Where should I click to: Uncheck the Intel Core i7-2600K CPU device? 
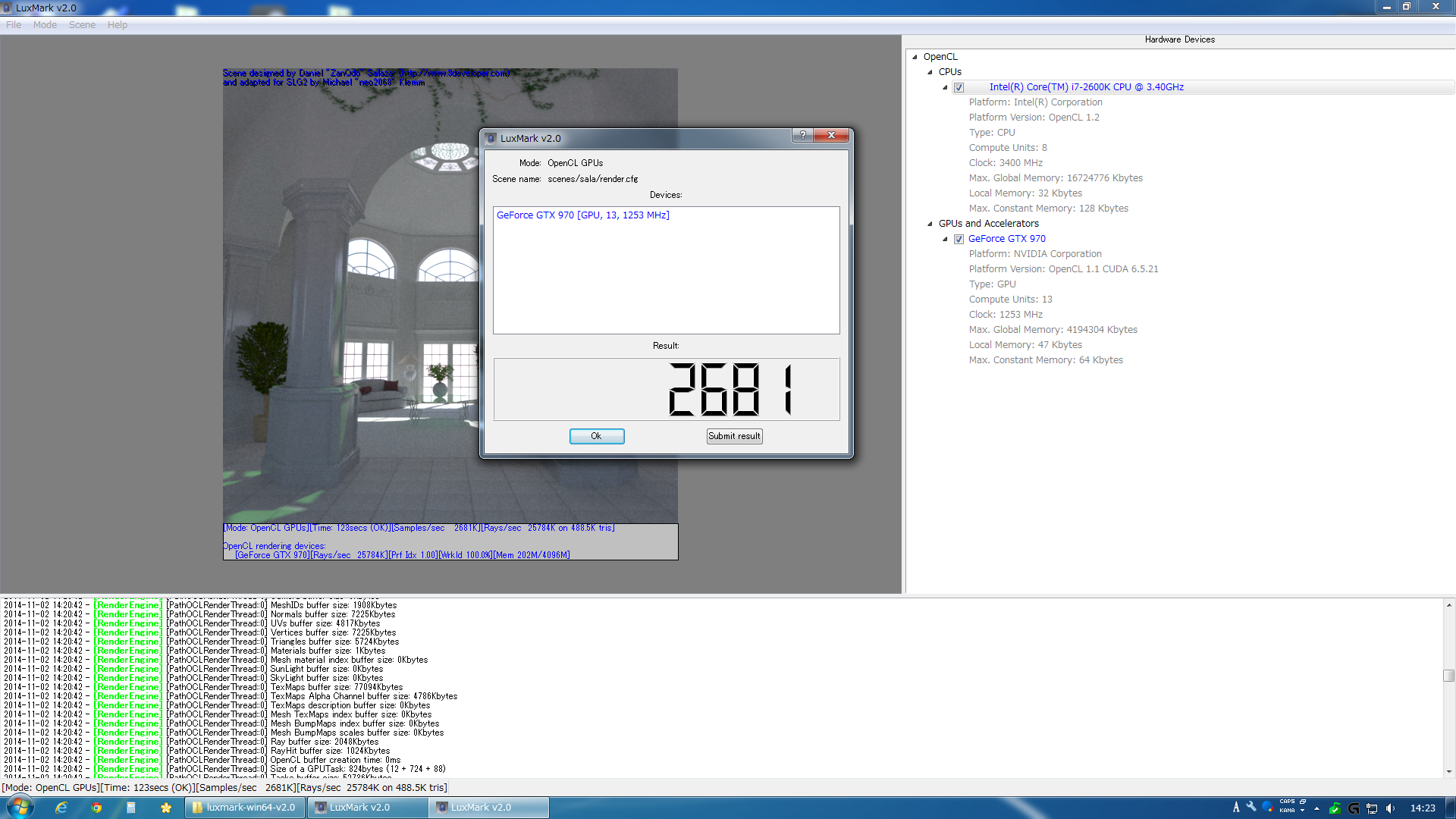pyautogui.click(x=959, y=87)
